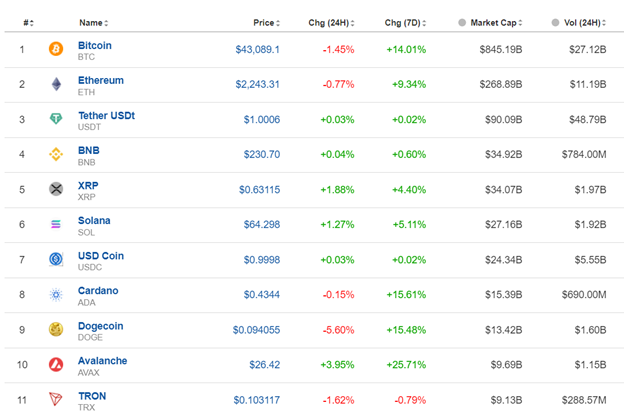This screenshot has height=415, width=624.
Task: Click the Ethereum diamond logo icon
Action: 56,84
